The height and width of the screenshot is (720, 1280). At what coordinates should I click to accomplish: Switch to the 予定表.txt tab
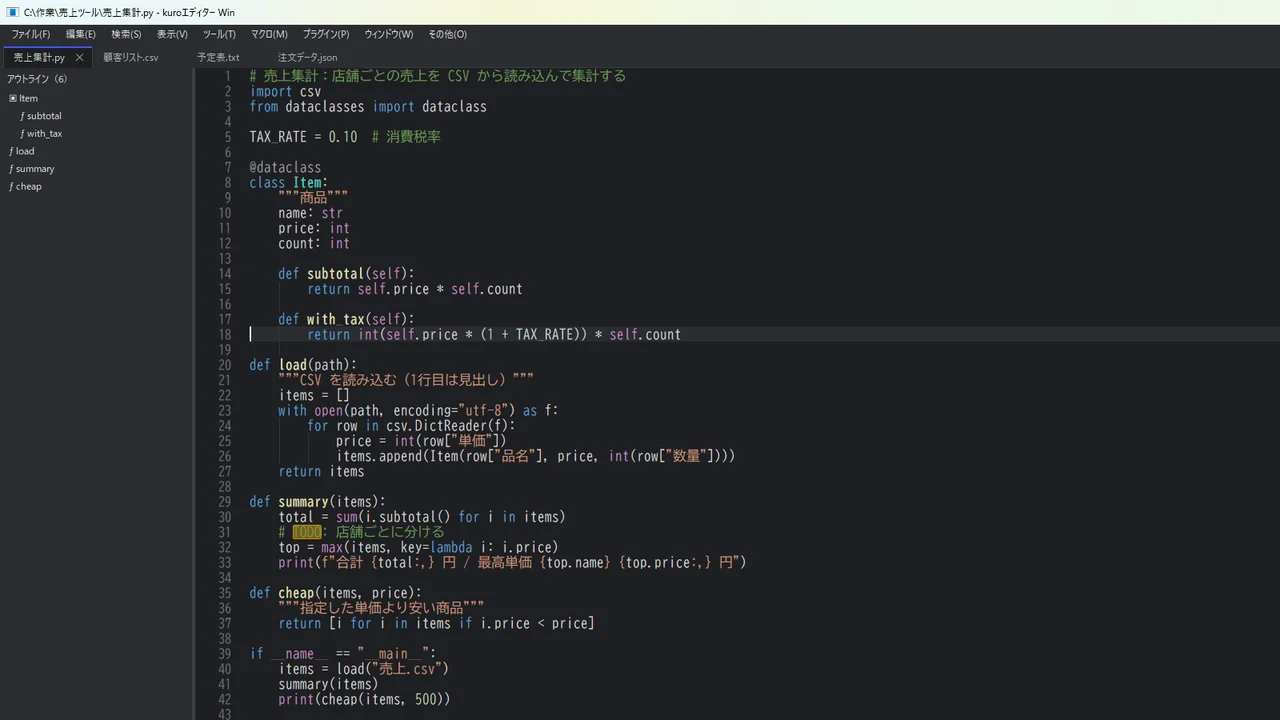click(218, 58)
